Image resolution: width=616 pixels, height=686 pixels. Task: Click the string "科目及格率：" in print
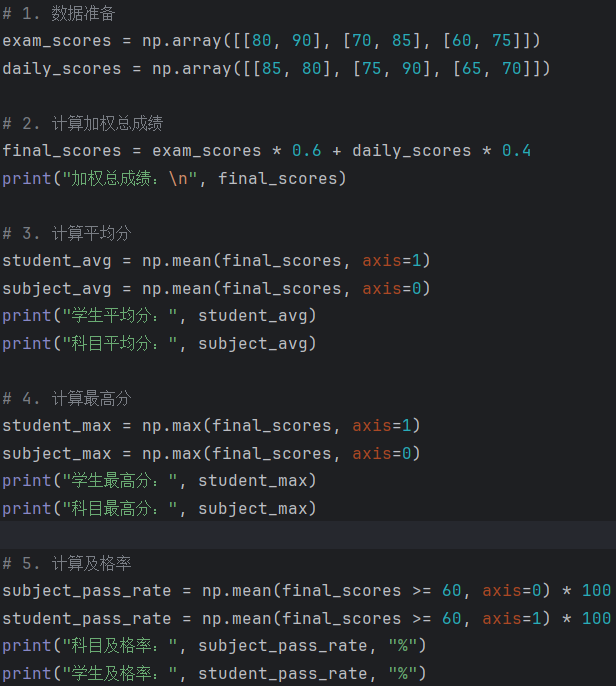pyautogui.click(x=120, y=646)
